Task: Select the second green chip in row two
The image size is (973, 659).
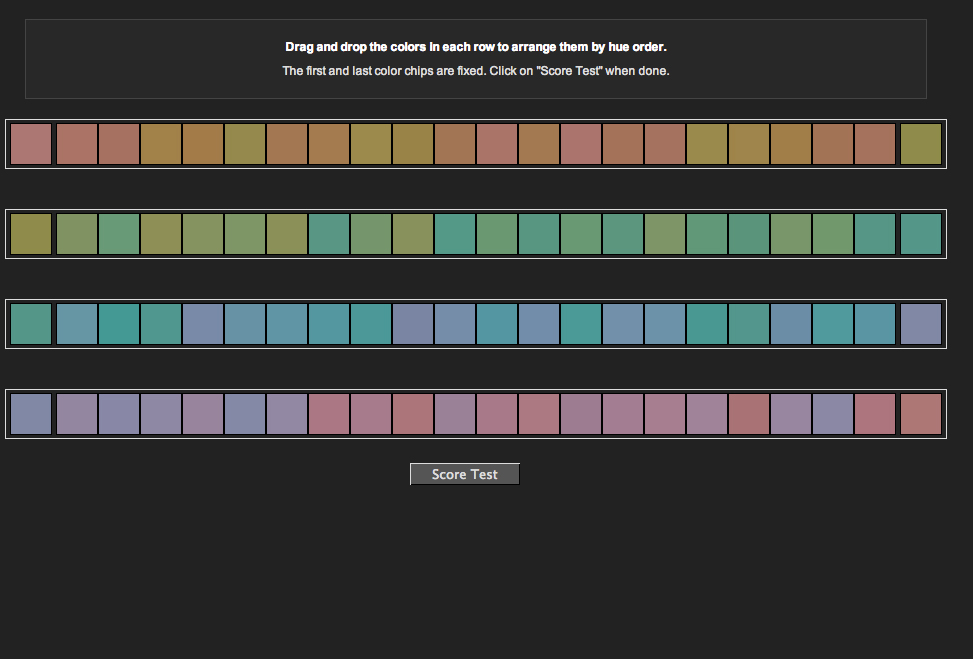Action: (76, 233)
